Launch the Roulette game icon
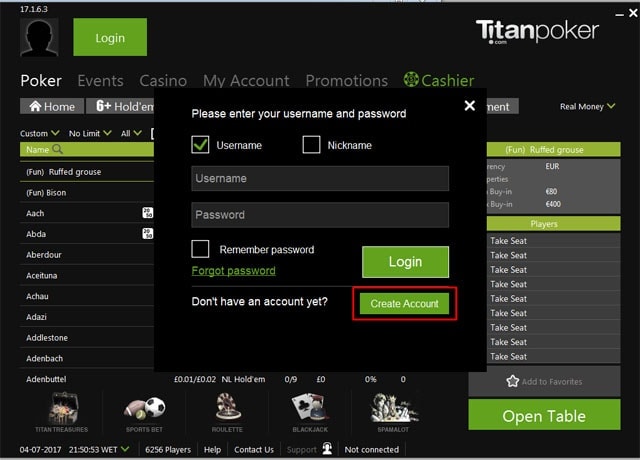 coord(227,407)
